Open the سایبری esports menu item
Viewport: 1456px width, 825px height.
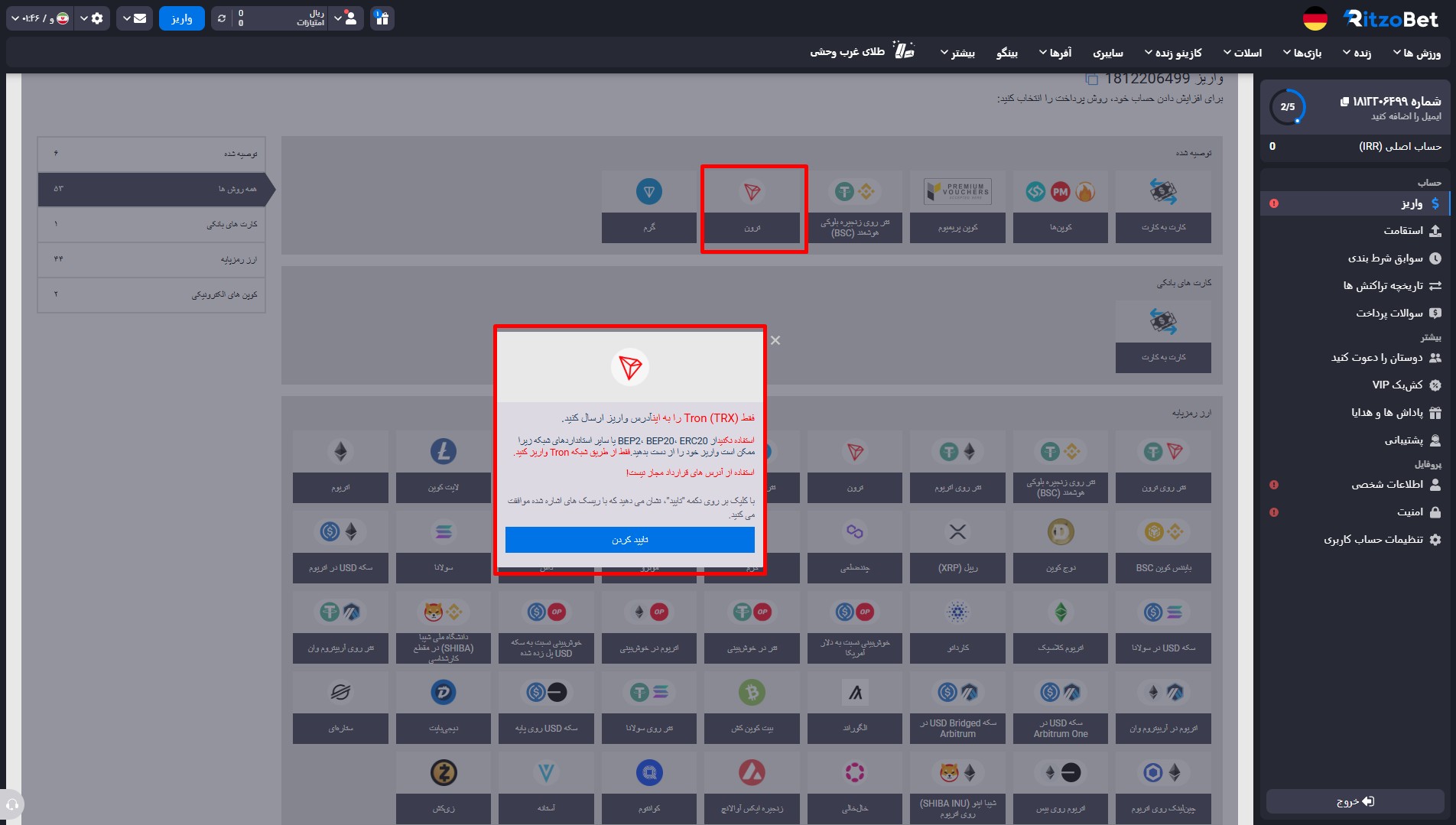point(1108,53)
